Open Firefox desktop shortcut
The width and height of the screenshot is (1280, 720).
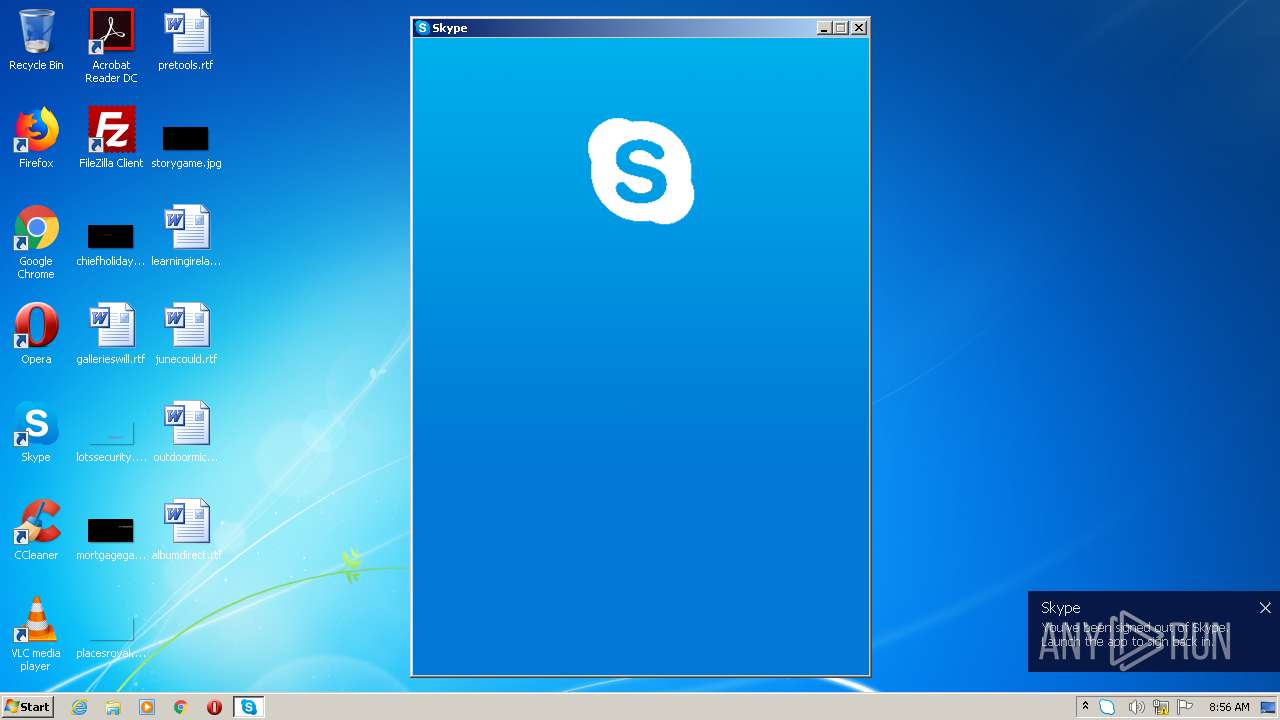(x=36, y=138)
